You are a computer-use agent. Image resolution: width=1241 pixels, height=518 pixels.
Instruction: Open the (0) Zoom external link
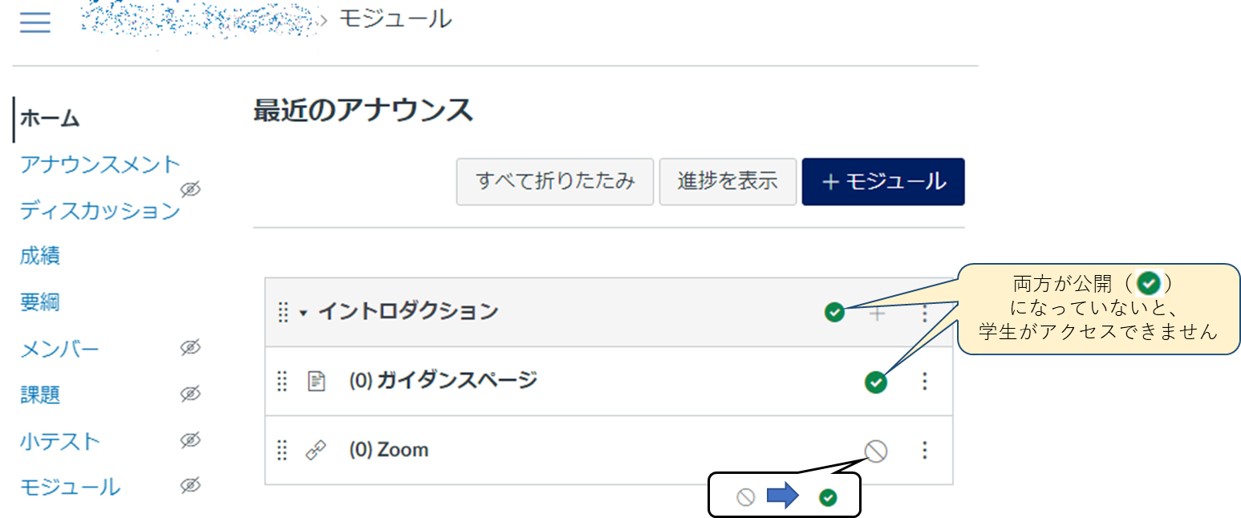pos(389,450)
